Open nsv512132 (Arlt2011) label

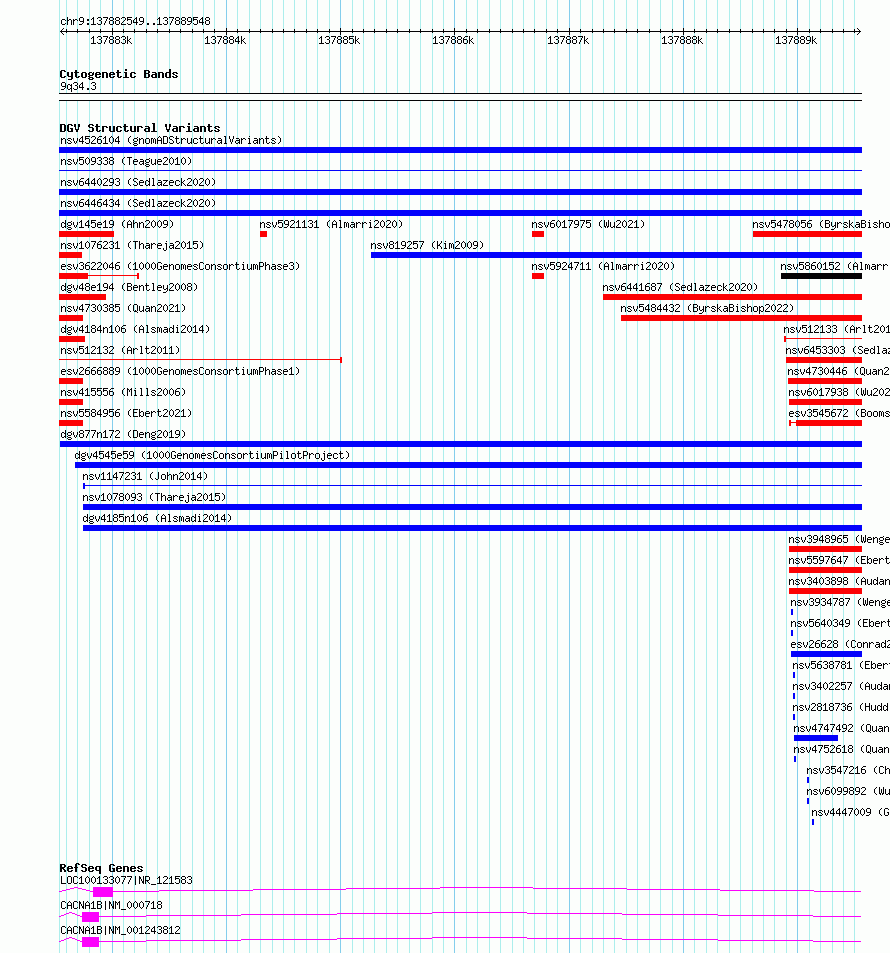[x=120, y=350]
